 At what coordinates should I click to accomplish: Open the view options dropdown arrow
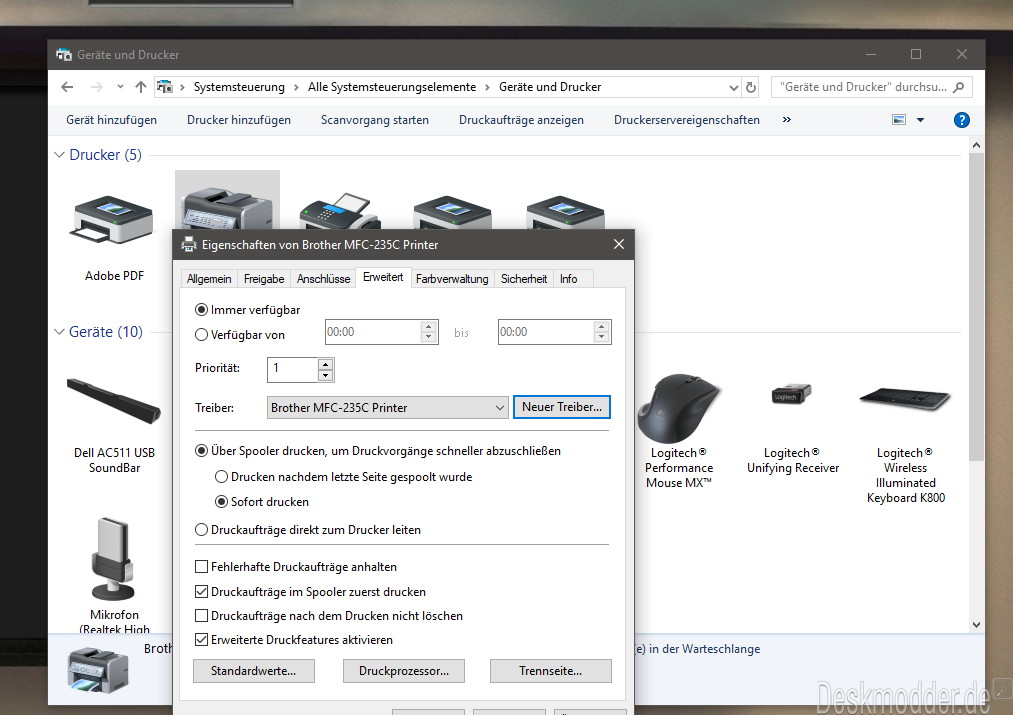click(921, 120)
